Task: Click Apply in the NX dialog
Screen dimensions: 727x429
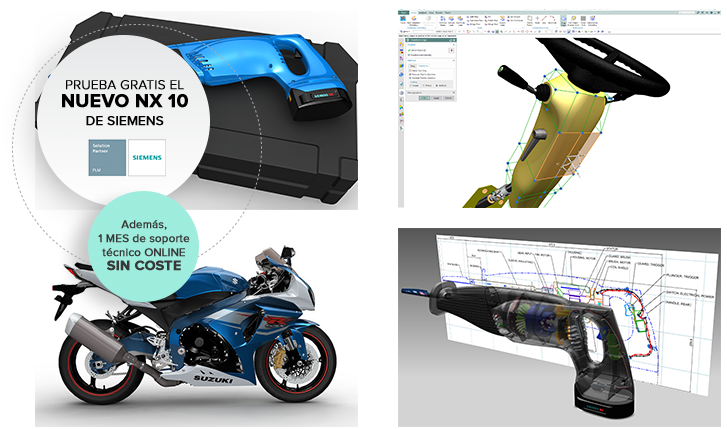Action: click(436, 98)
